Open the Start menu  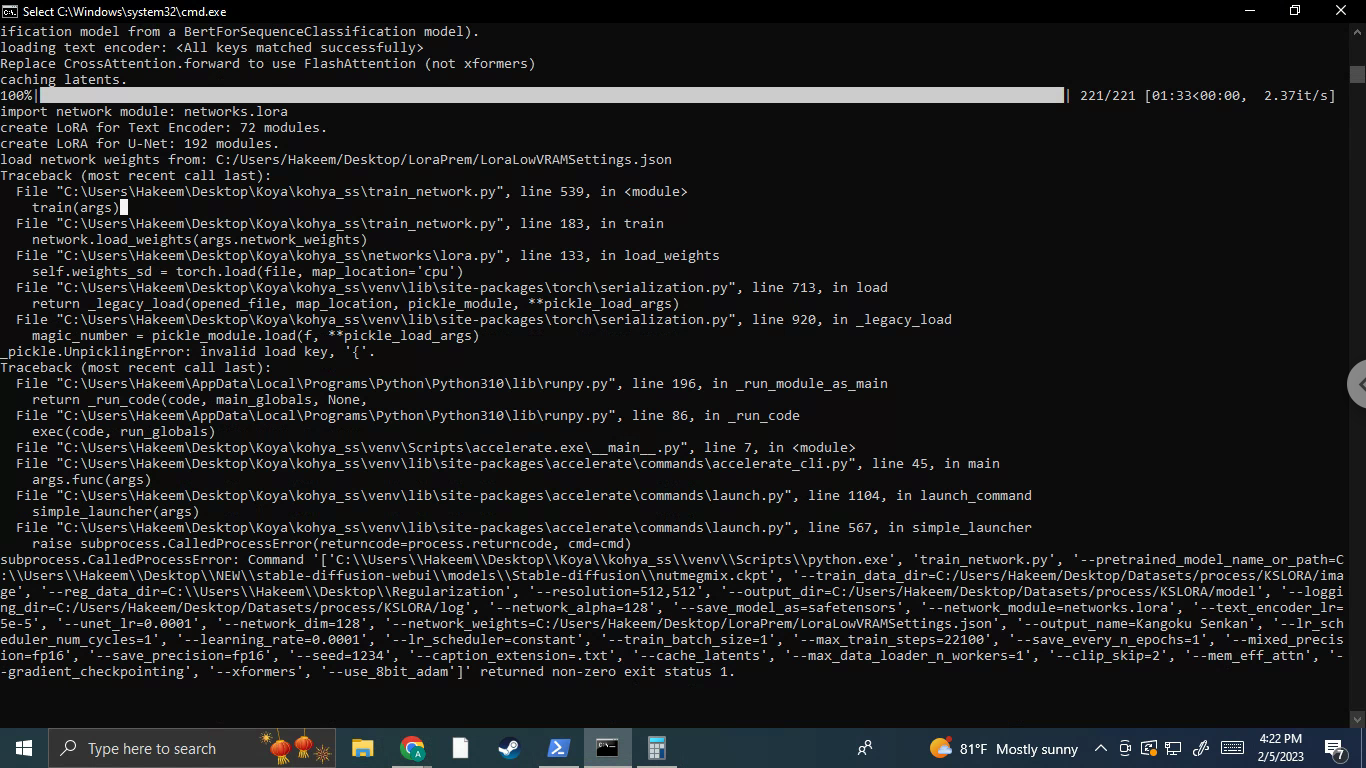pos(22,748)
